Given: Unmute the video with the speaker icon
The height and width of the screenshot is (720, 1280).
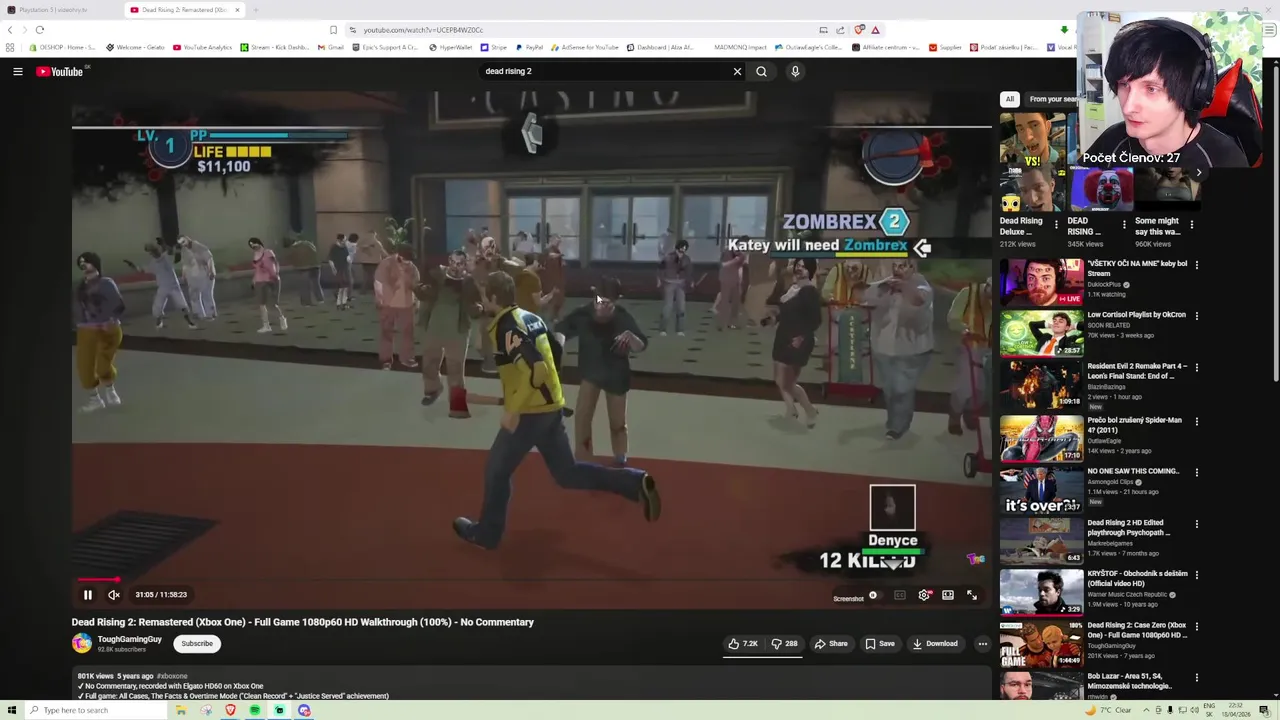Looking at the screenshot, I should tap(114, 595).
